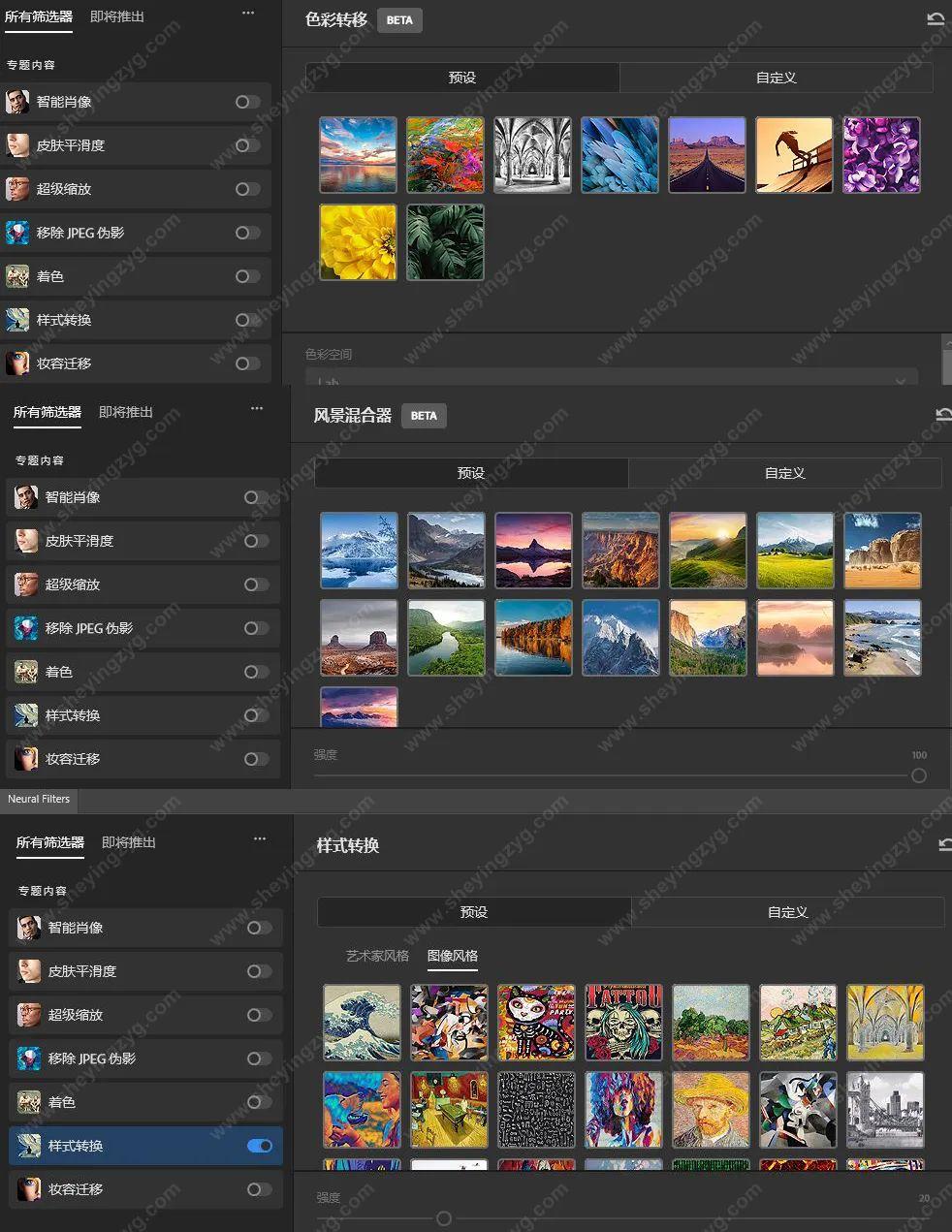Select 预设 in the 风景混合器 panel
Viewport: 952px width, 1232px height.
[x=470, y=473]
